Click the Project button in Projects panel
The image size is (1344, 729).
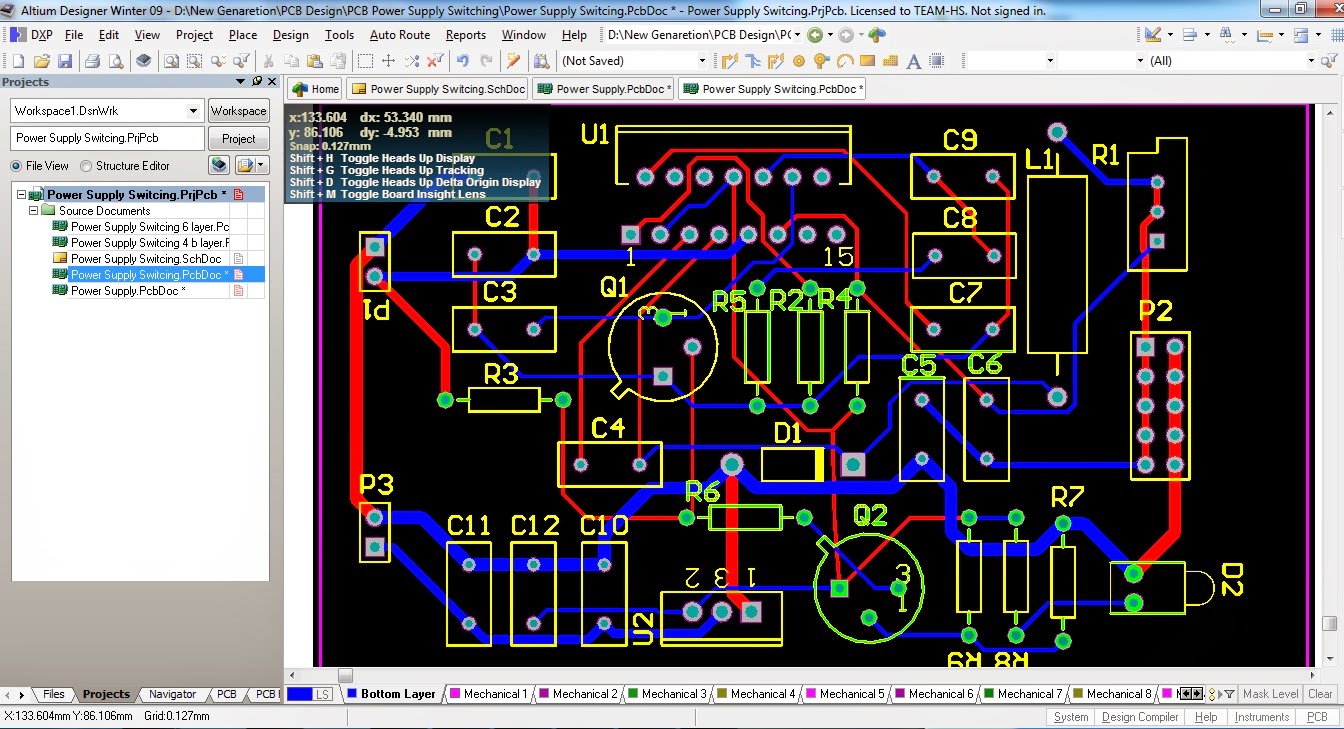tap(238, 139)
